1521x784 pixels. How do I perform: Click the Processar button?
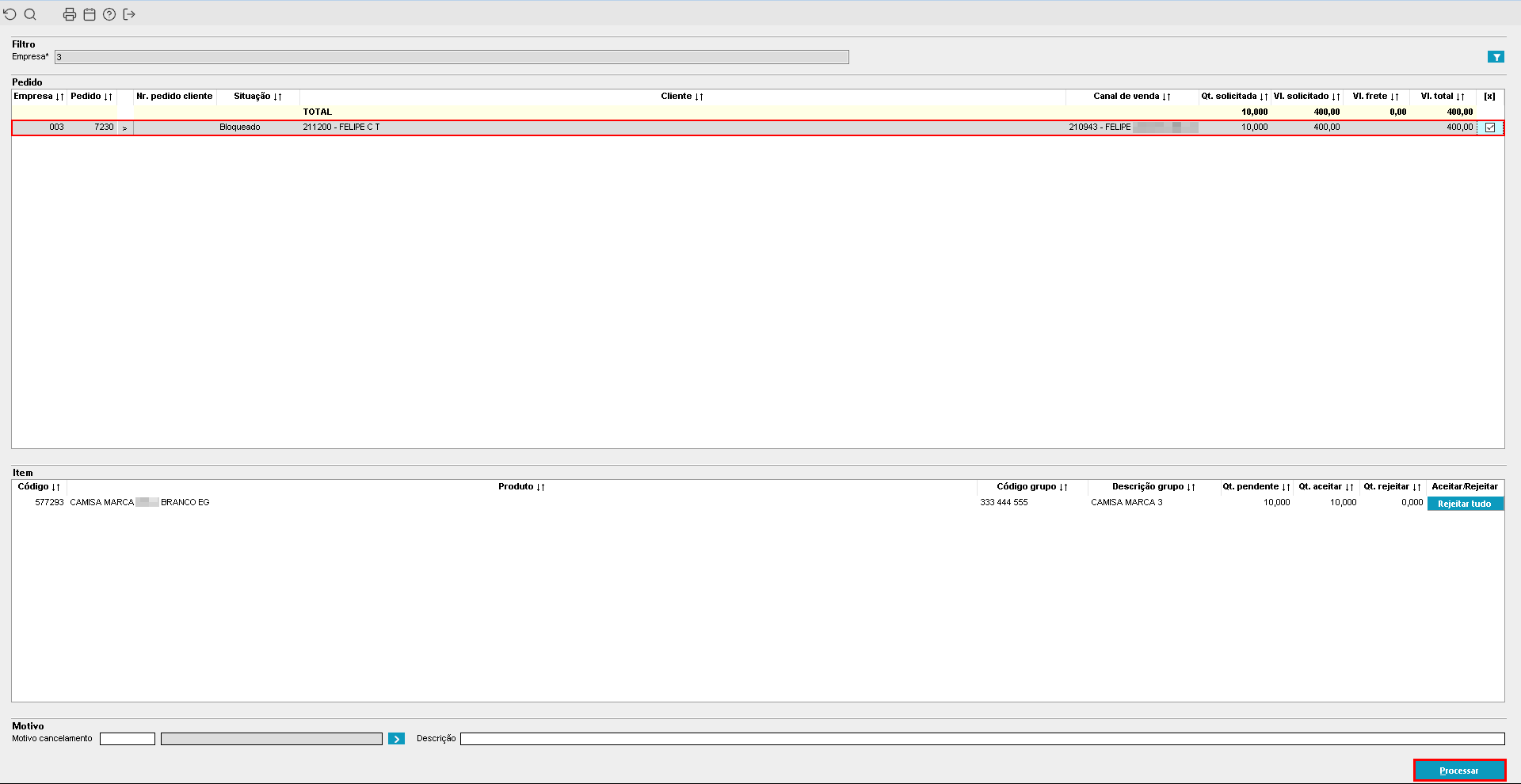(x=1459, y=771)
